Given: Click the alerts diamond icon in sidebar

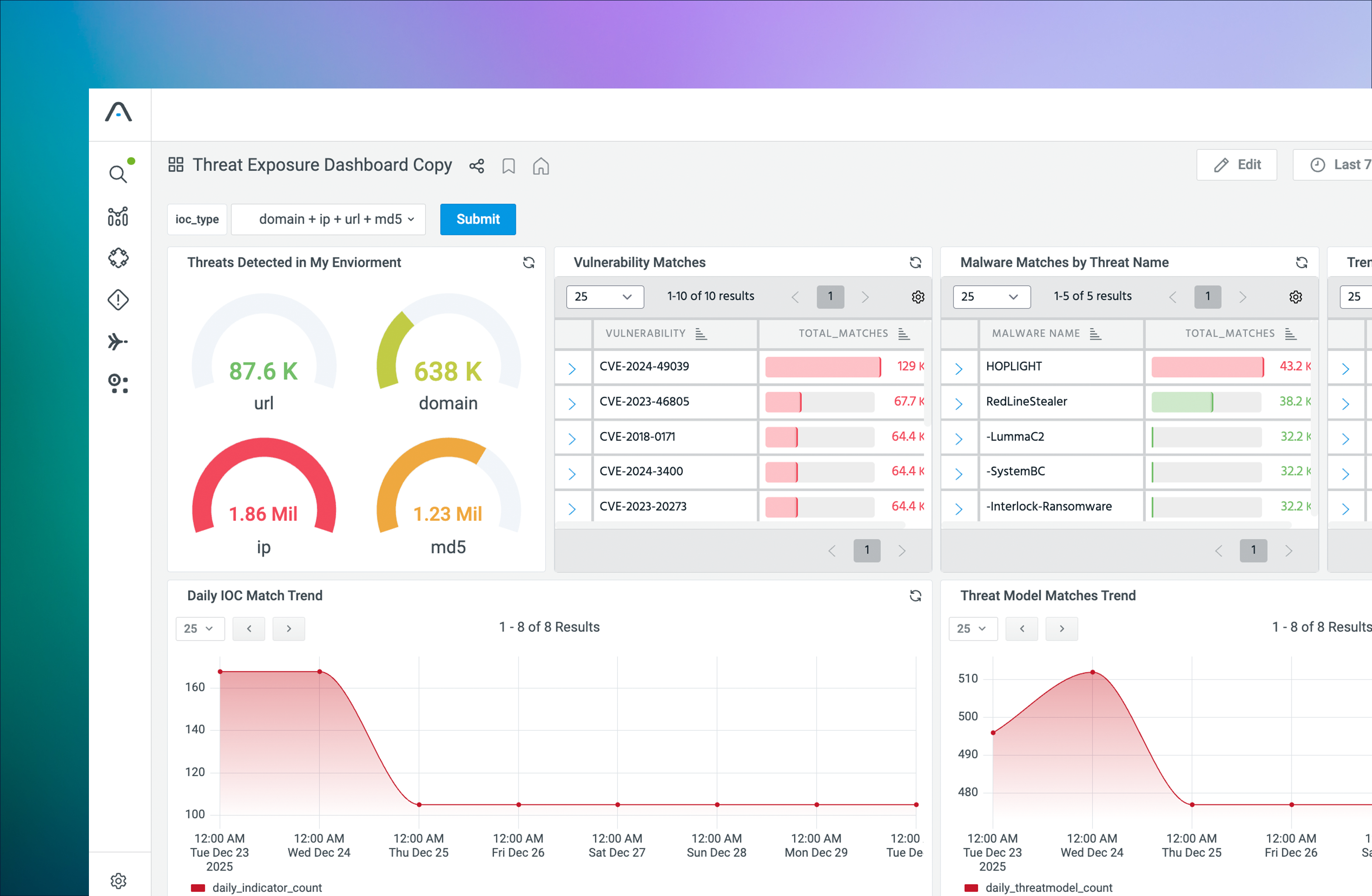Looking at the screenshot, I should pyautogui.click(x=118, y=300).
